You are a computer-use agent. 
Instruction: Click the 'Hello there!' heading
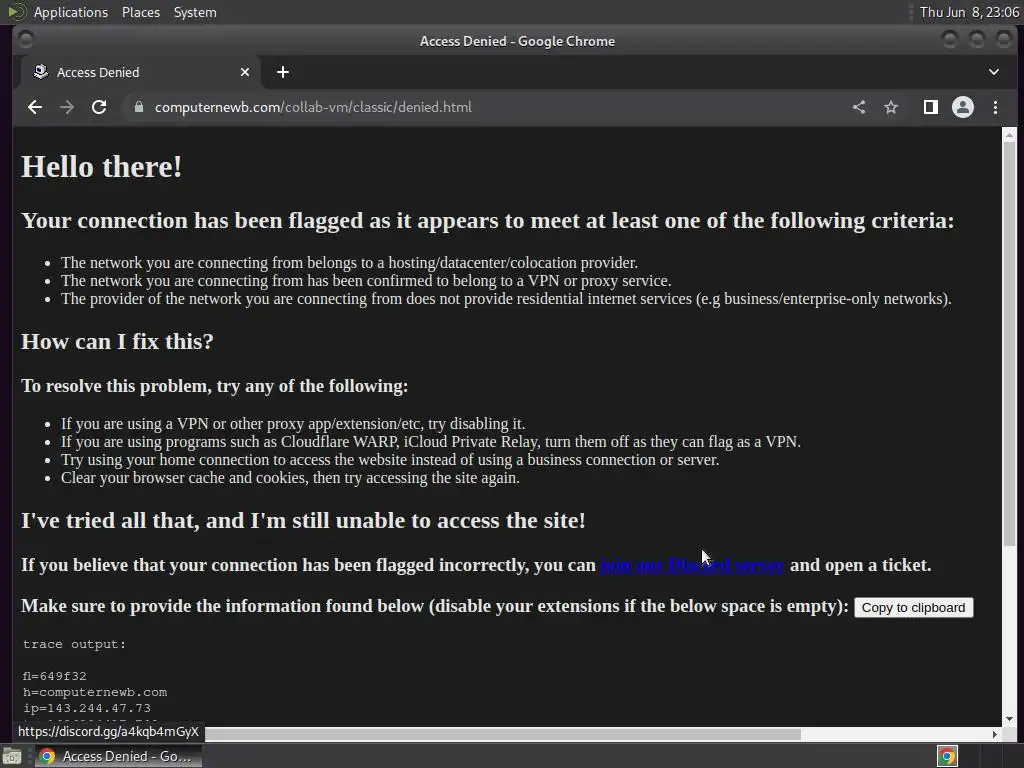101,167
